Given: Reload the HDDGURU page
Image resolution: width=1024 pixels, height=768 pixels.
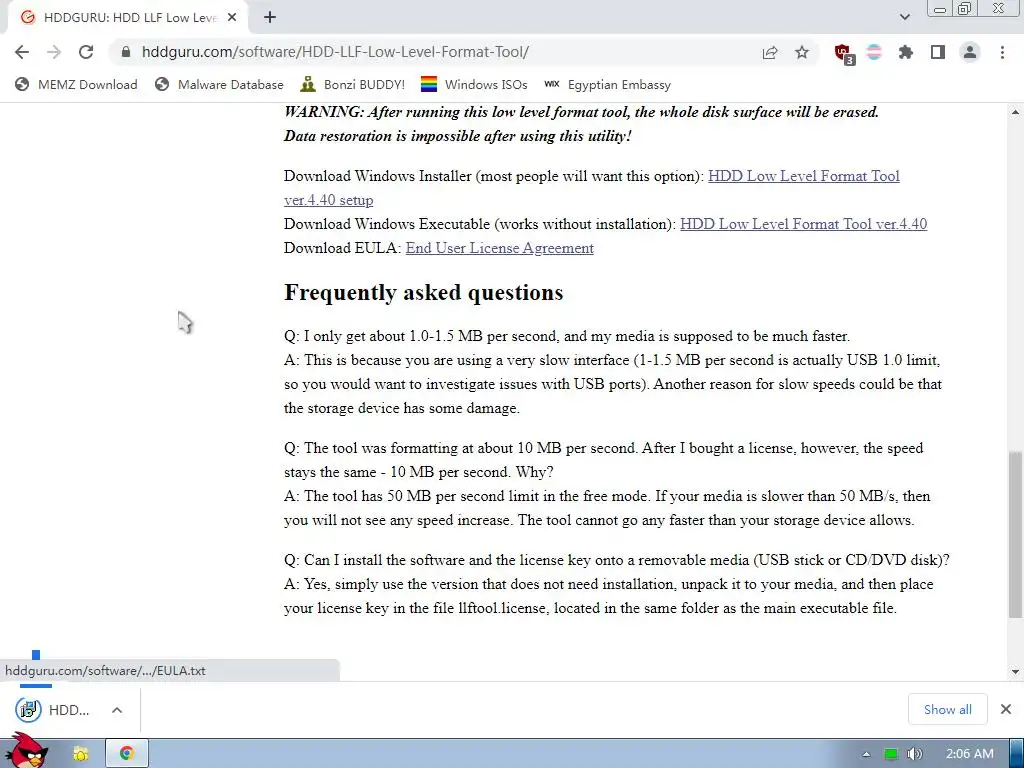Looking at the screenshot, I should click(x=86, y=52).
